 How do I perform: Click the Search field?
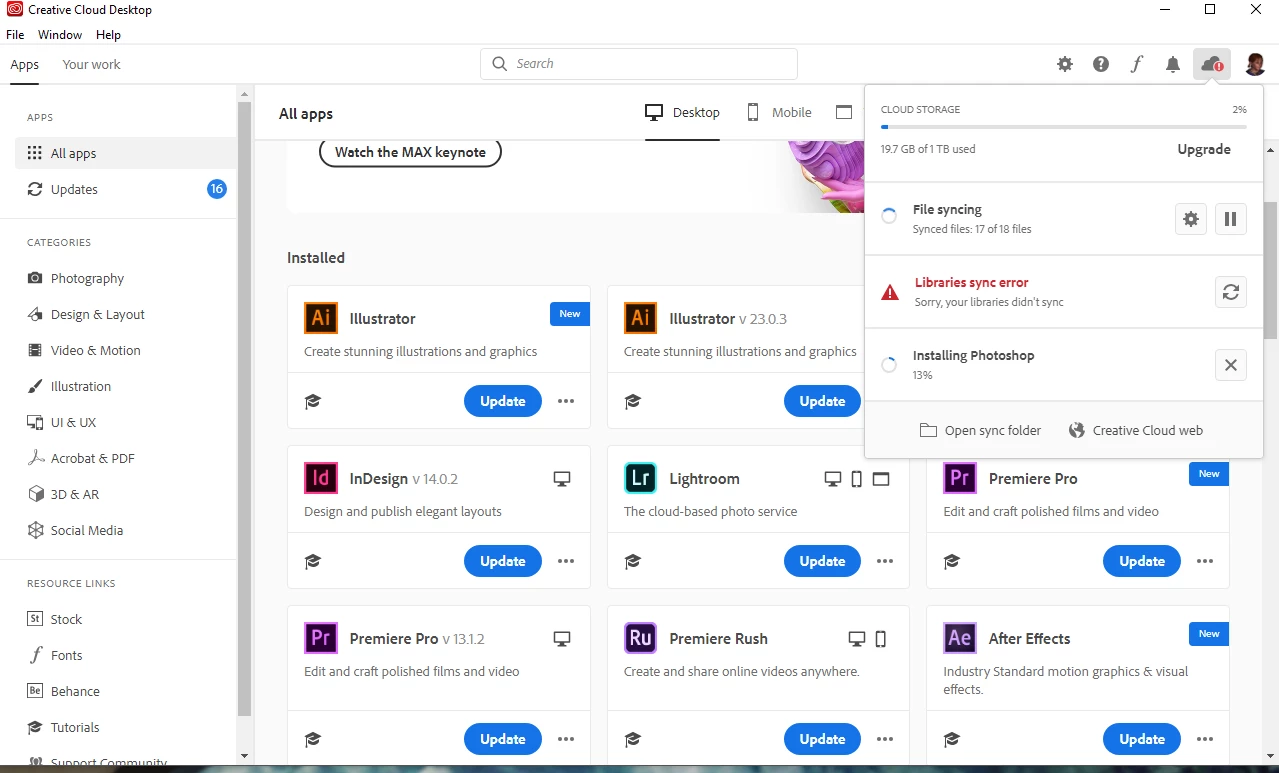pyautogui.click(x=639, y=64)
